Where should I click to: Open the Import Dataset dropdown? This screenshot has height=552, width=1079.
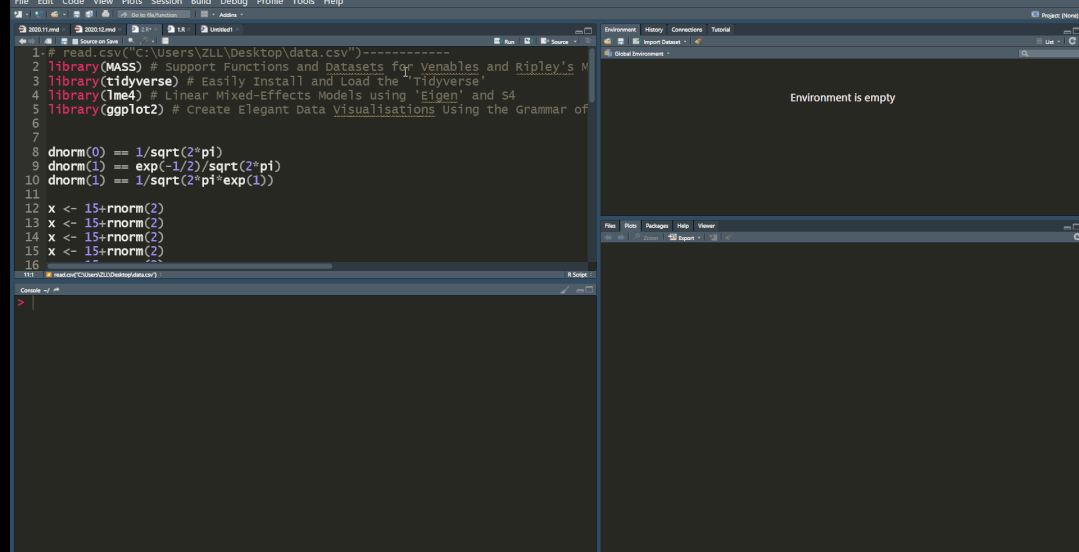click(659, 41)
